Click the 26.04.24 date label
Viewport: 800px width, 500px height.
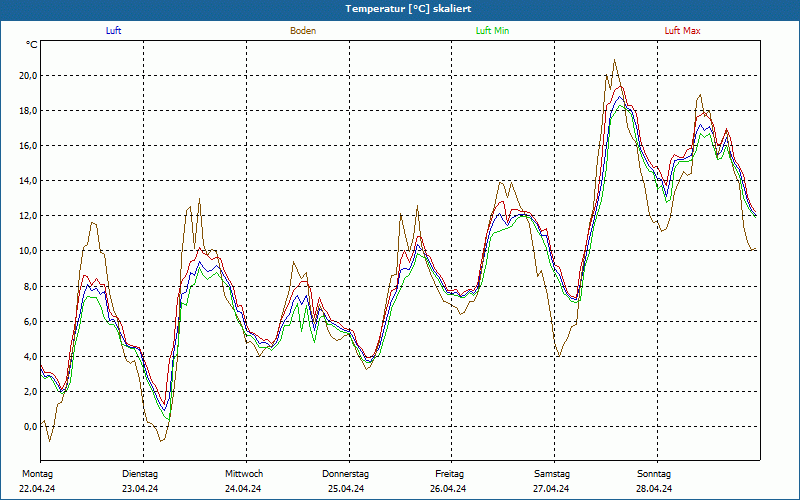pyautogui.click(x=448, y=489)
